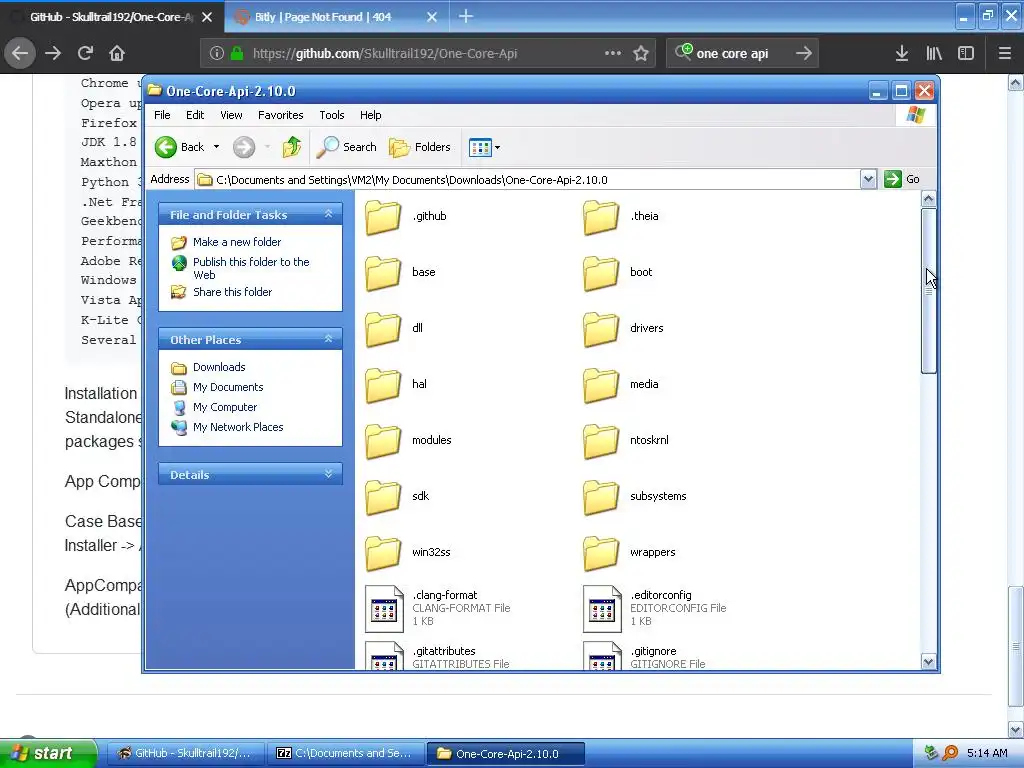The image size is (1024, 768).
Task: Select the hal folder icon
Action: click(x=383, y=385)
